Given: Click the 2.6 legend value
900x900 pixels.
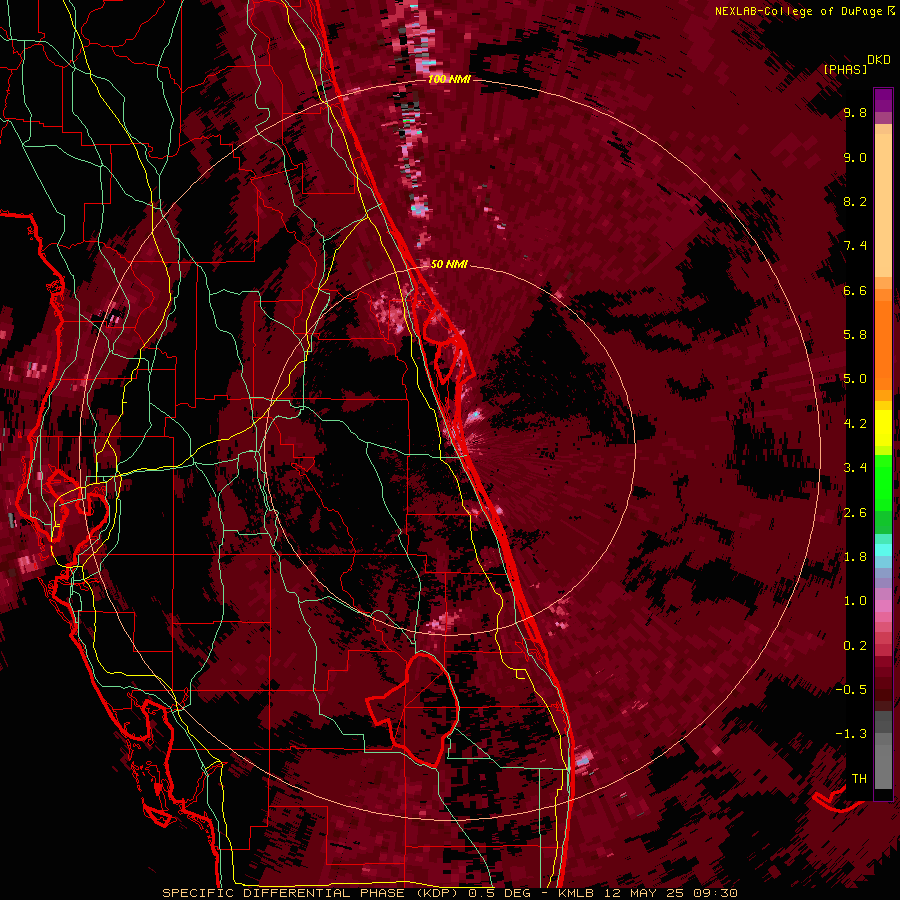Looking at the screenshot, I should tap(855, 513).
